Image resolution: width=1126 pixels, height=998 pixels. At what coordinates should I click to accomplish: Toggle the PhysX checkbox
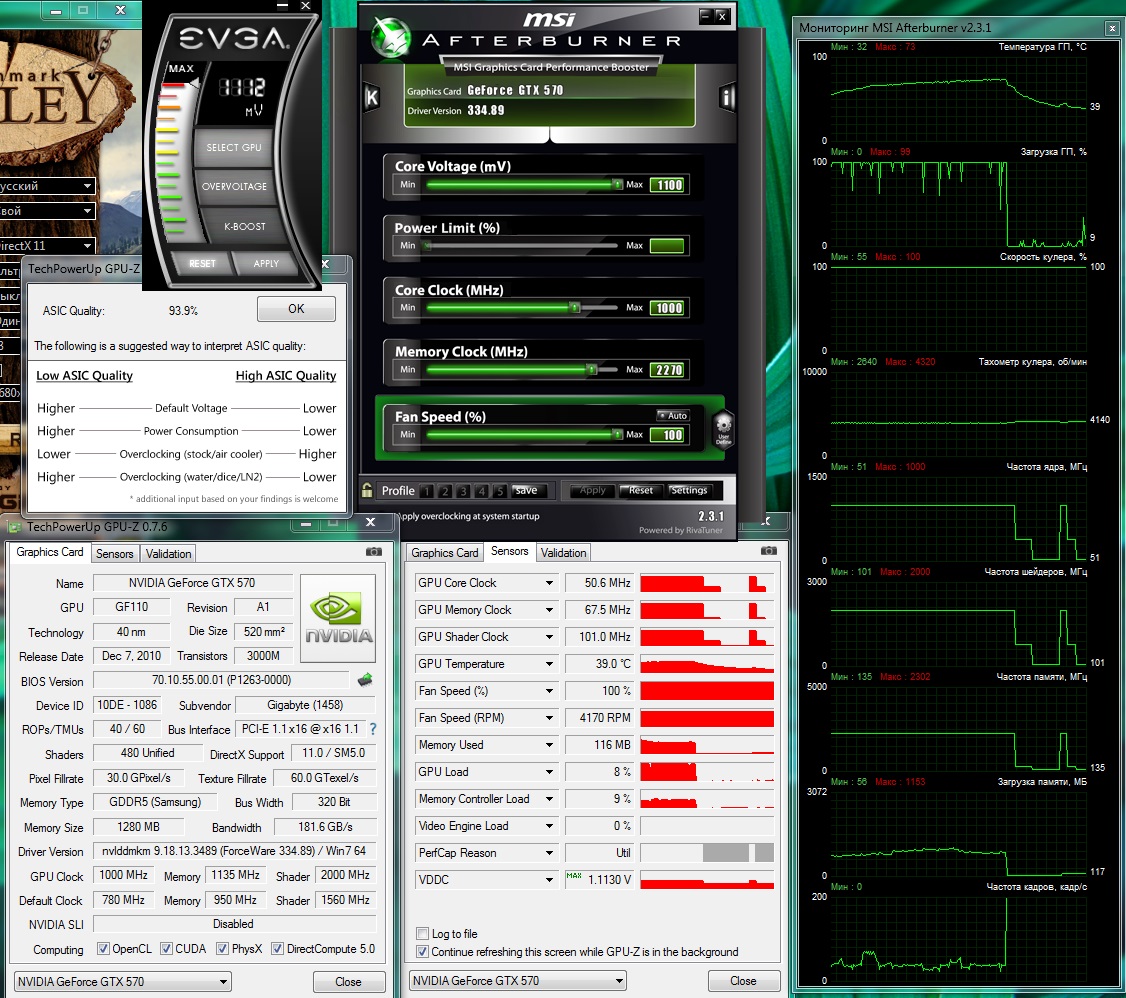(x=223, y=948)
